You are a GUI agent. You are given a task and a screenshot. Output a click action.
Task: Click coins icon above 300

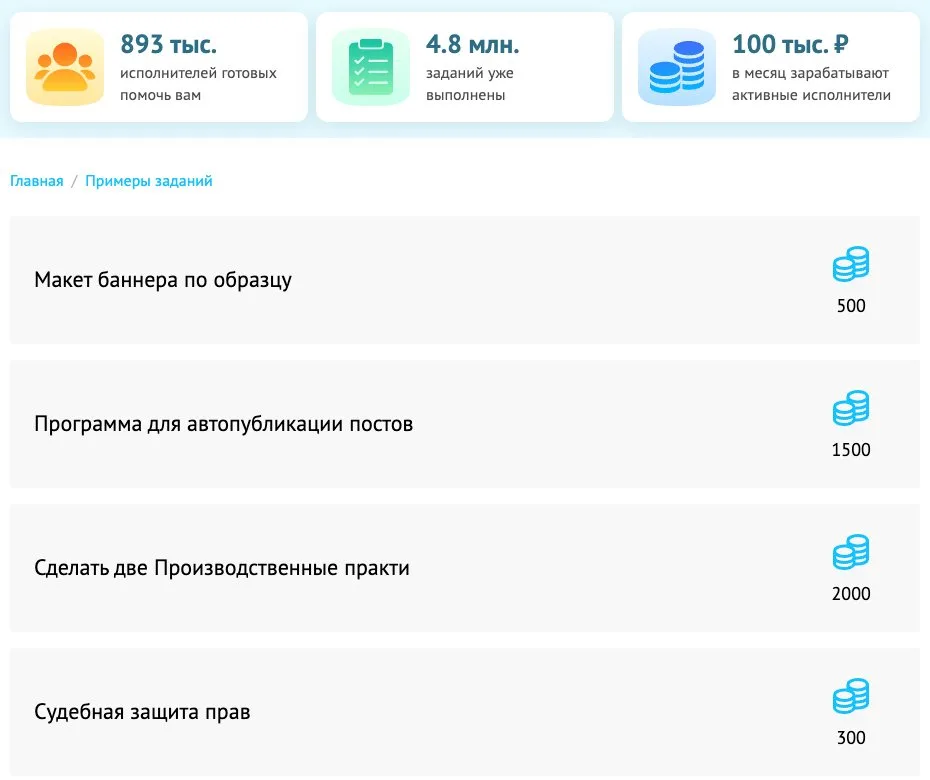click(851, 696)
